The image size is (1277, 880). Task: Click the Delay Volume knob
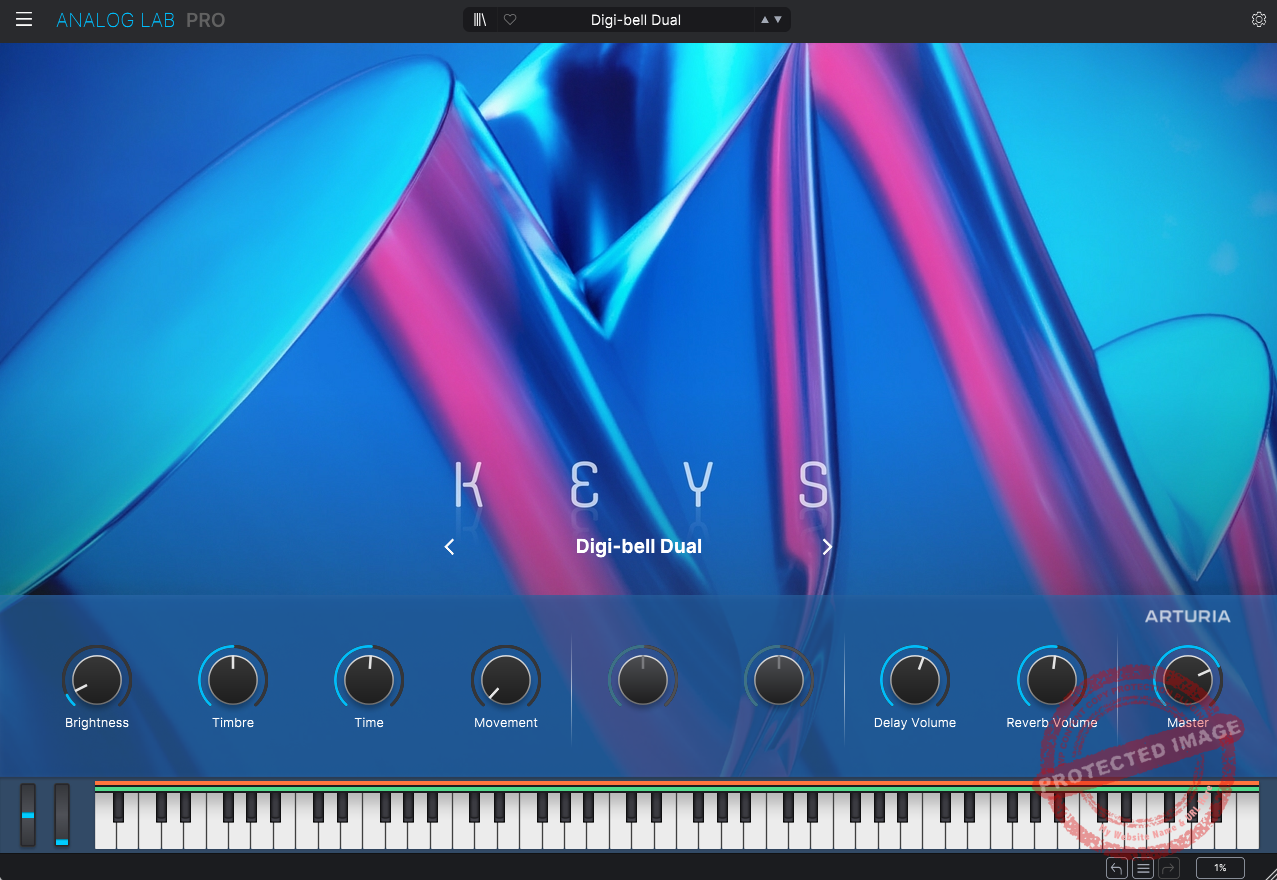pos(915,680)
